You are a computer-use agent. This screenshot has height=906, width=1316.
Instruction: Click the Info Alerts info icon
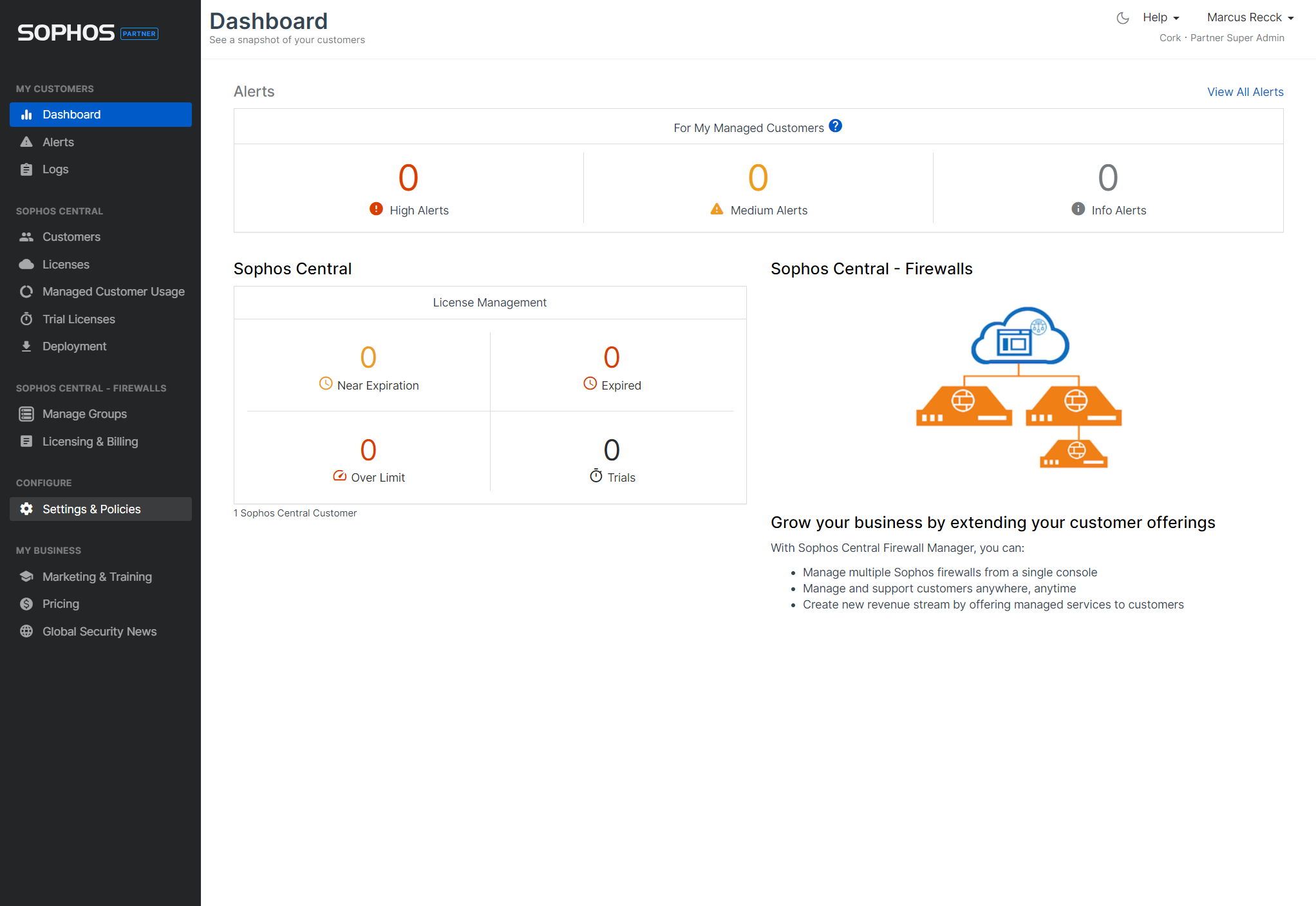1078,209
